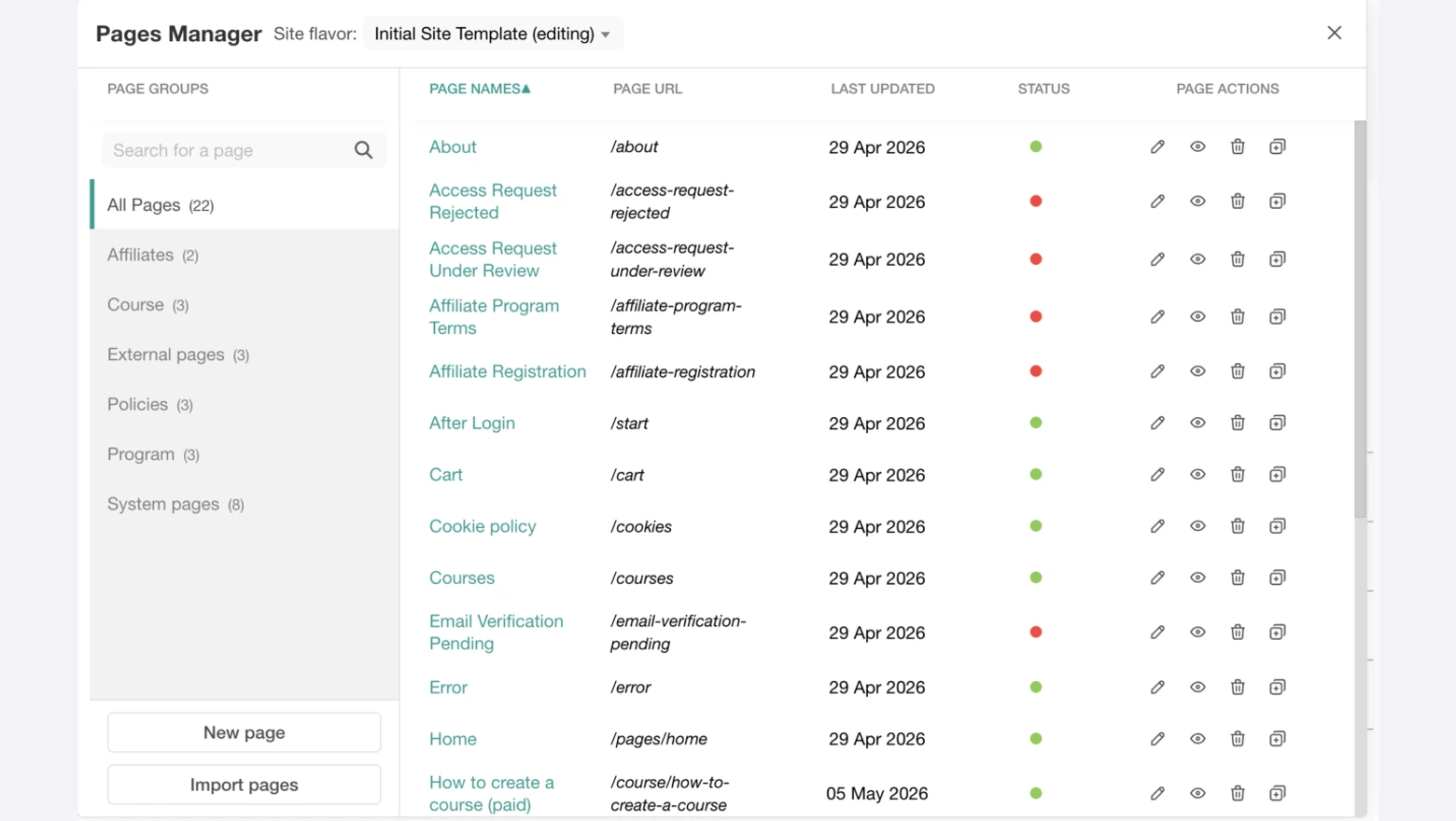Click the pages list vertical scrollbar
The width and height of the screenshot is (1456, 821).
pos(1361,319)
